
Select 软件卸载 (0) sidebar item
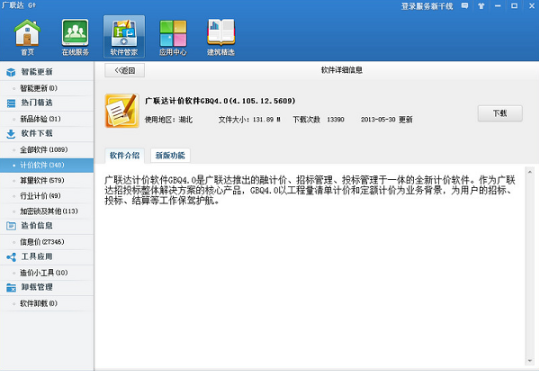(47, 304)
